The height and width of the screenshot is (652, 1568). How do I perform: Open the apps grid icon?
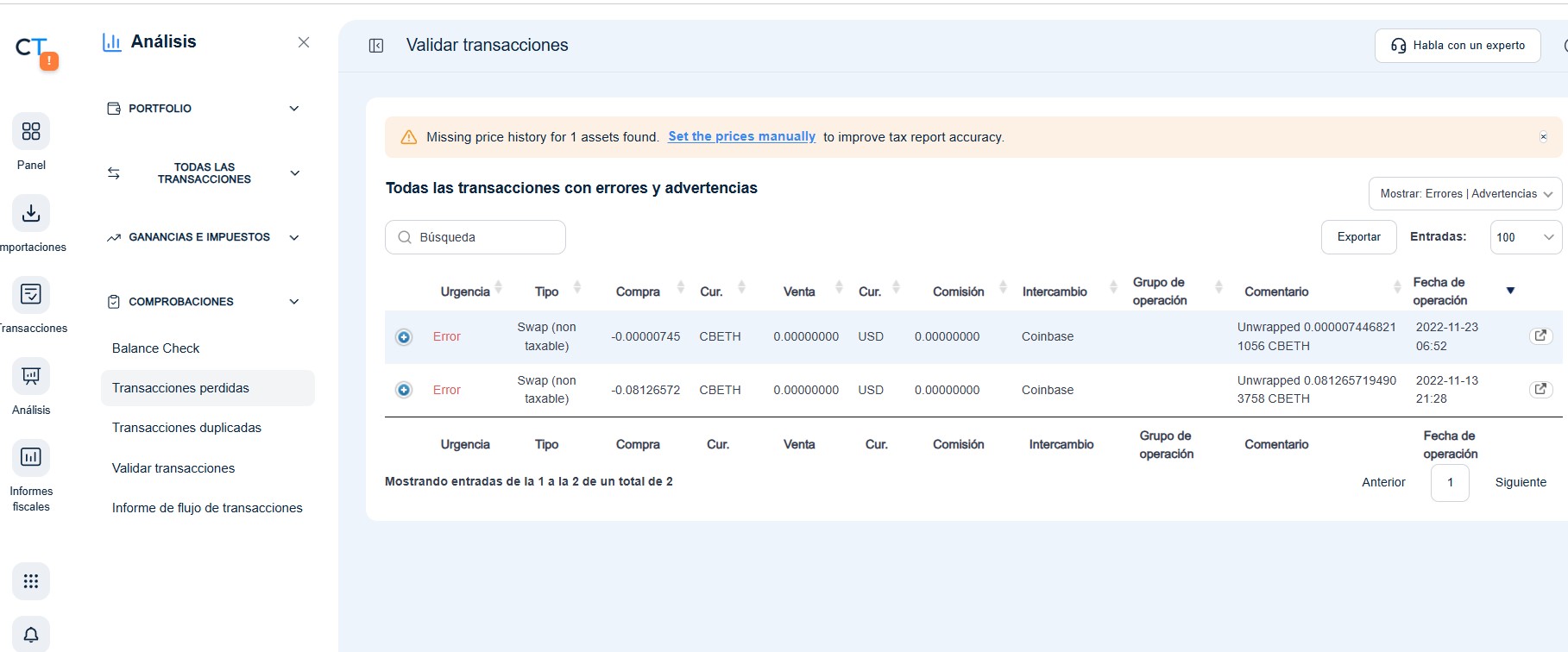(x=31, y=581)
